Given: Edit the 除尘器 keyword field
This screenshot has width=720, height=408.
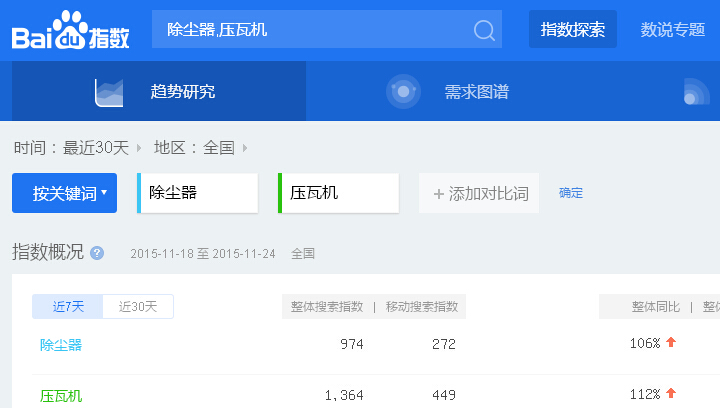Looking at the screenshot, I should 197,193.
